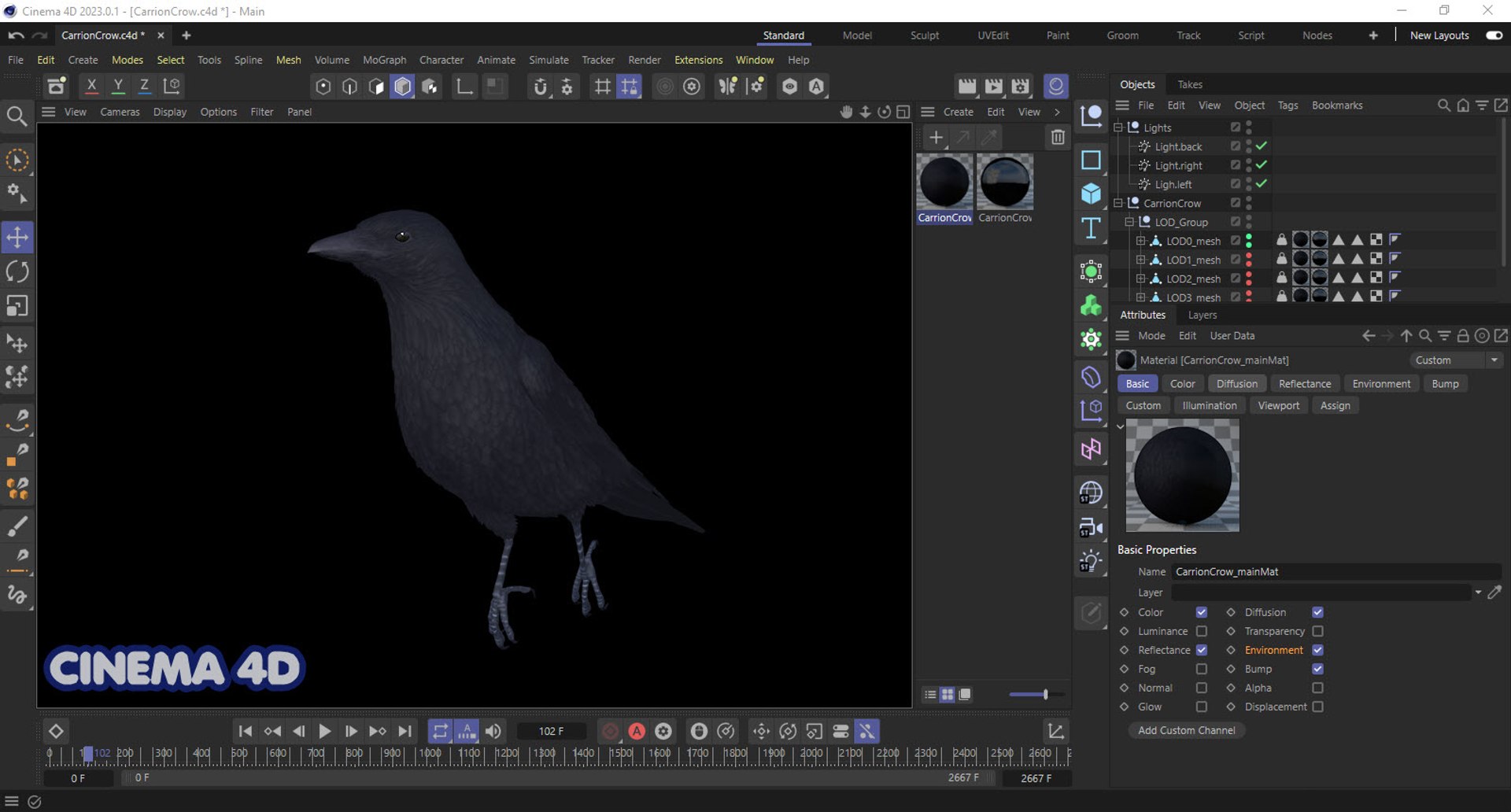Open the Layer dropdown arrow
This screenshot has width=1511, height=812.
(1478, 592)
